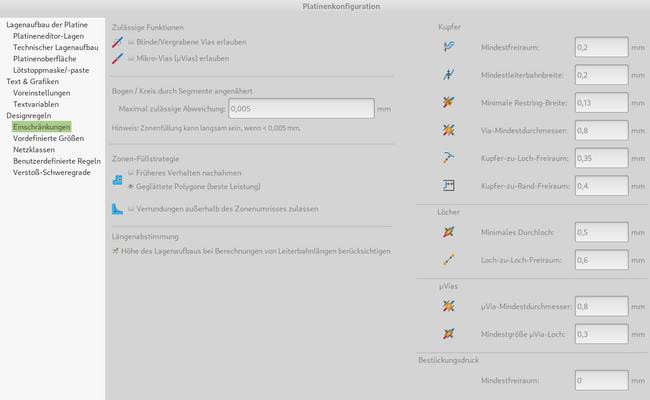This screenshot has height=400, width=650.
Task: Click Via-Mindestdurchmesser value field
Action: coord(601,131)
